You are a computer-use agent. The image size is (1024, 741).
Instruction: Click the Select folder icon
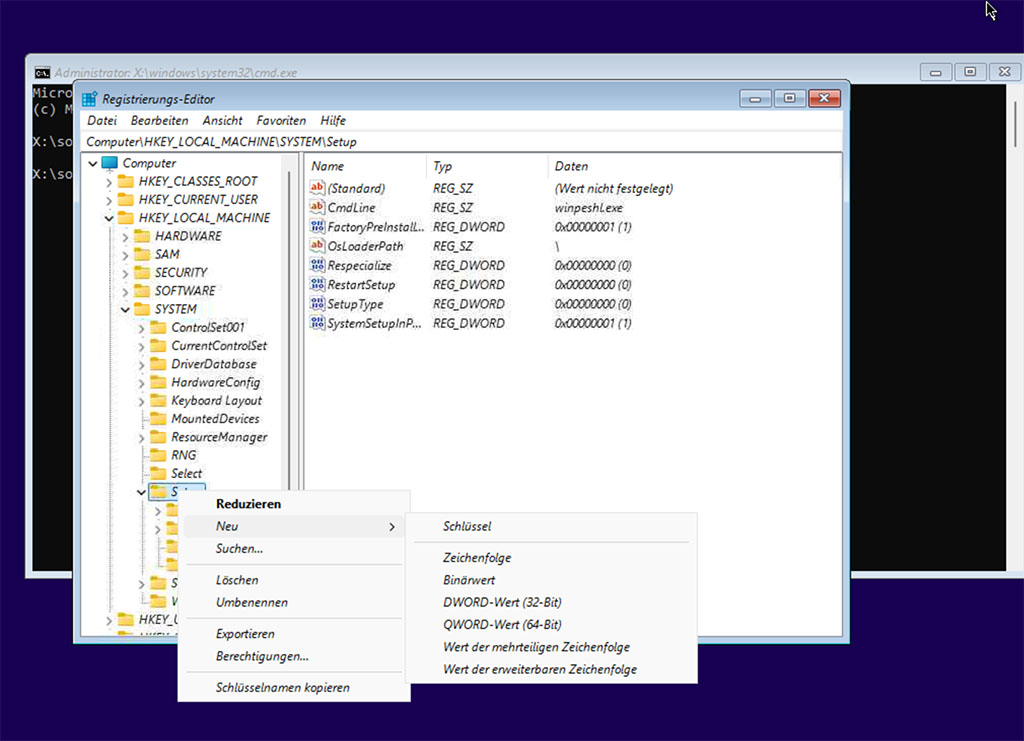(x=158, y=474)
